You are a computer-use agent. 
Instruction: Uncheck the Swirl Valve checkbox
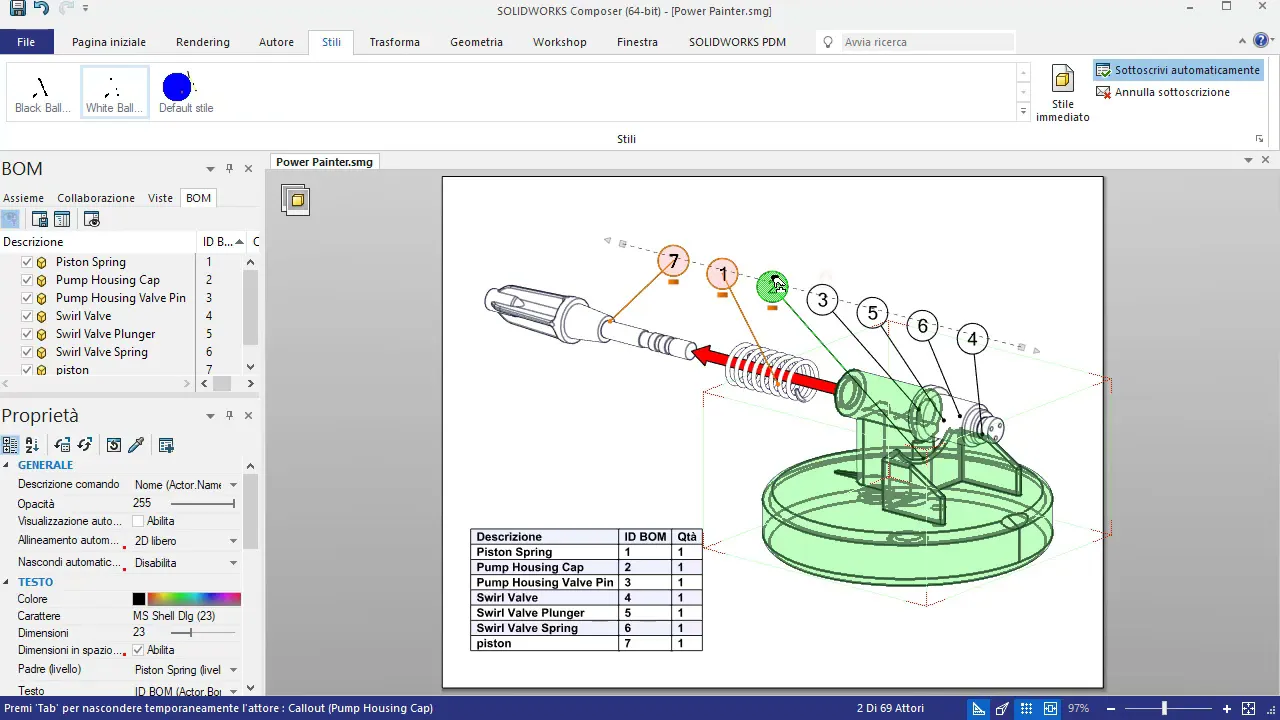tap(27, 316)
